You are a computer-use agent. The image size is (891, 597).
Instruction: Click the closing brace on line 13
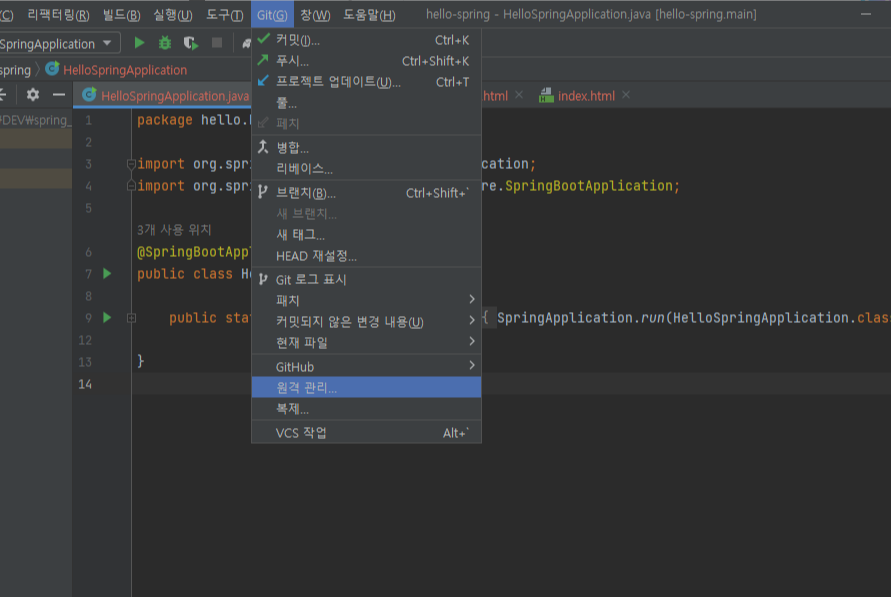(x=140, y=361)
